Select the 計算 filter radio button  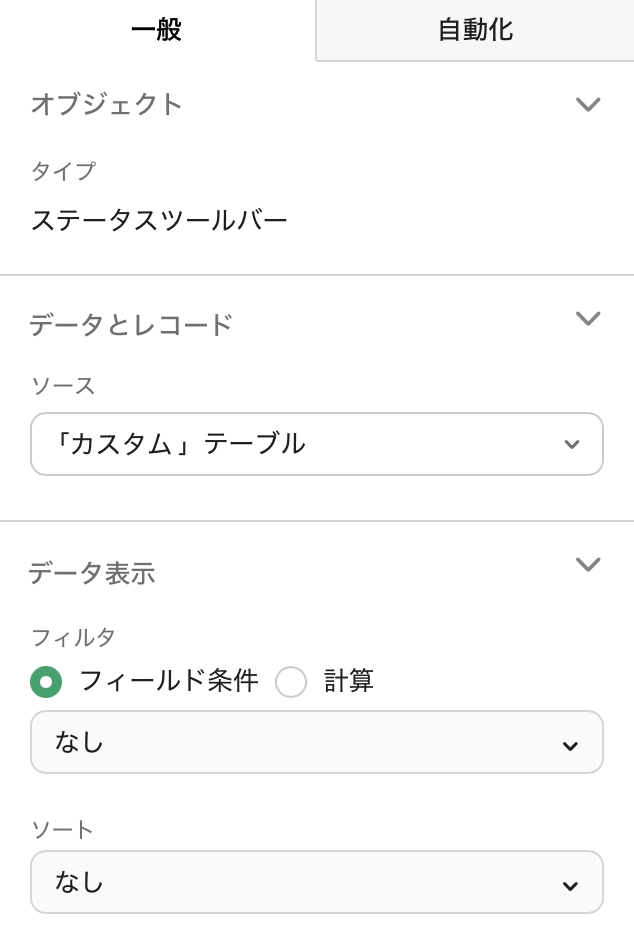[291, 681]
